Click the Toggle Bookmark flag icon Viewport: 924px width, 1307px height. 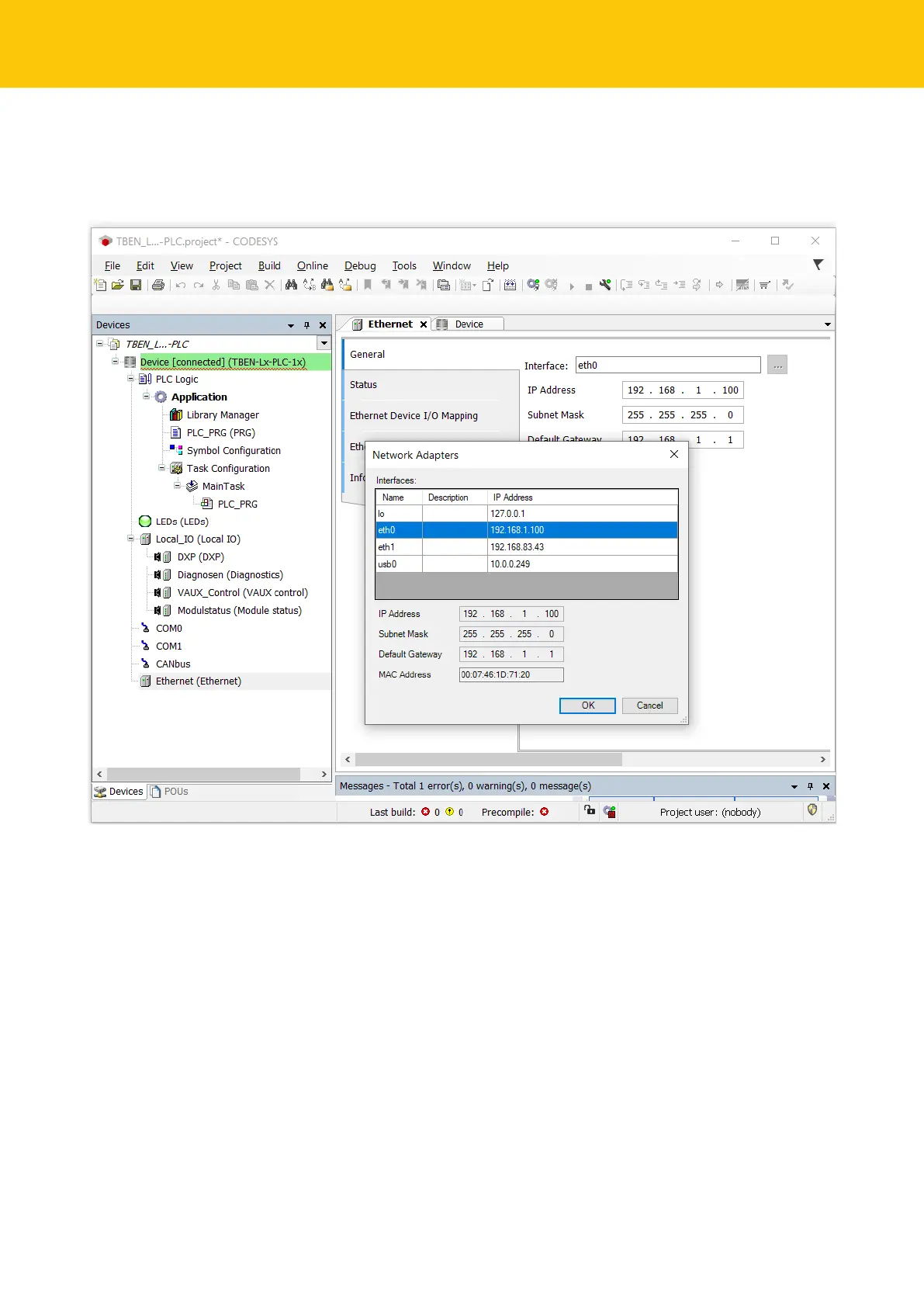point(368,285)
